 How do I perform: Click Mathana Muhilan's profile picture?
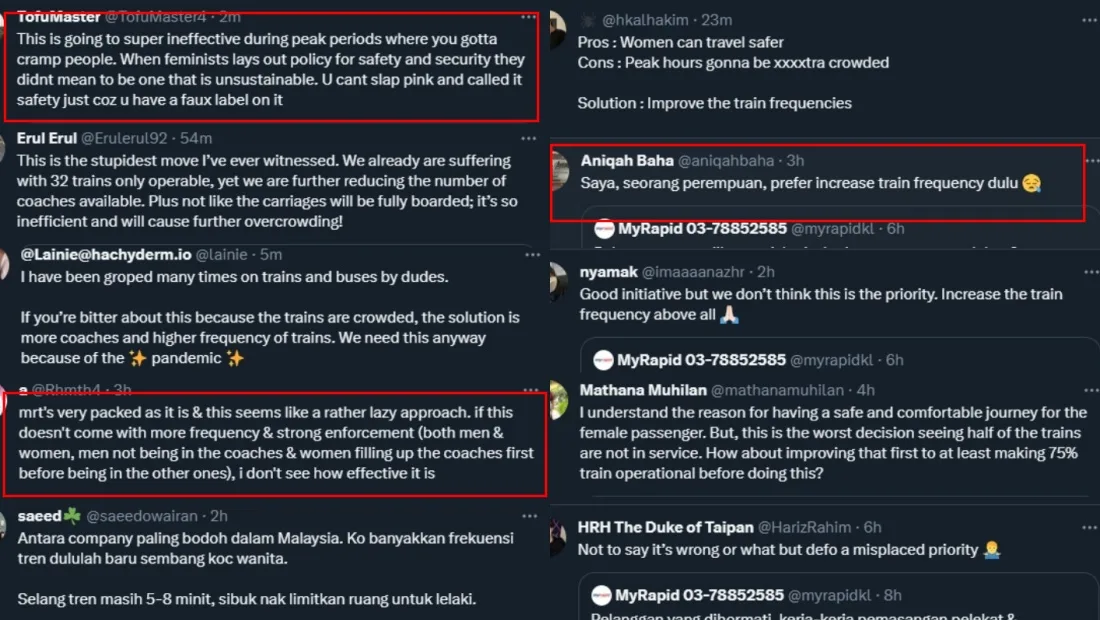point(558,400)
